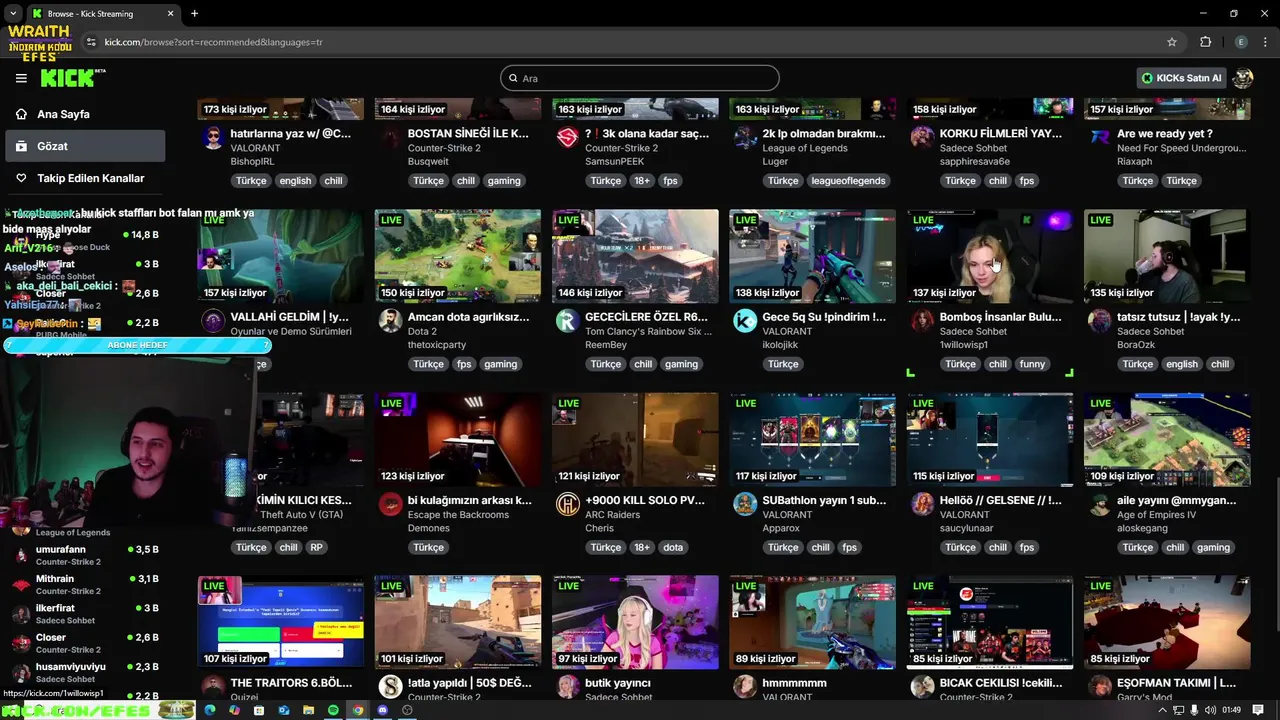Click system clock showing 01:49
Screen dimensions: 1280x720
[1231, 710]
